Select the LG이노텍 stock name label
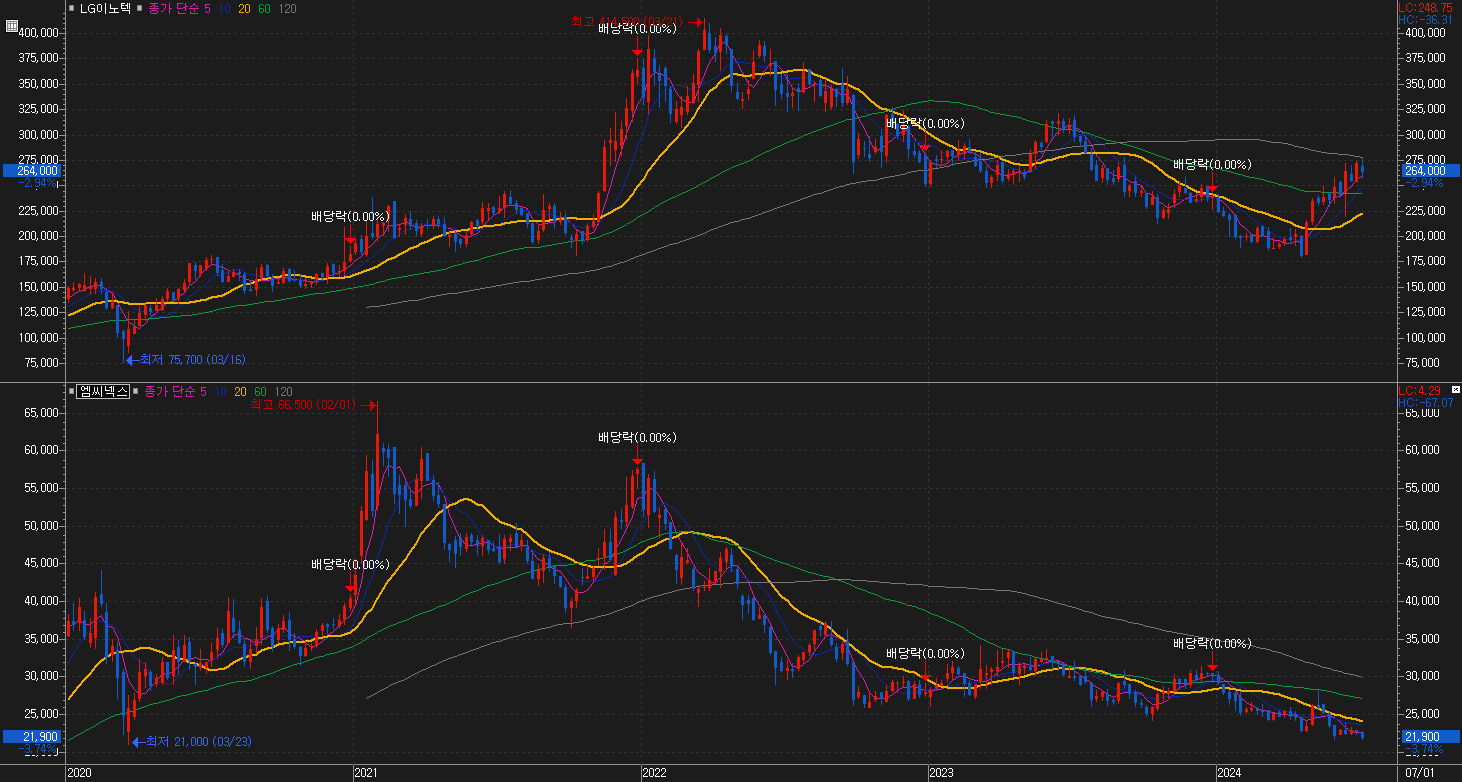 tap(105, 8)
